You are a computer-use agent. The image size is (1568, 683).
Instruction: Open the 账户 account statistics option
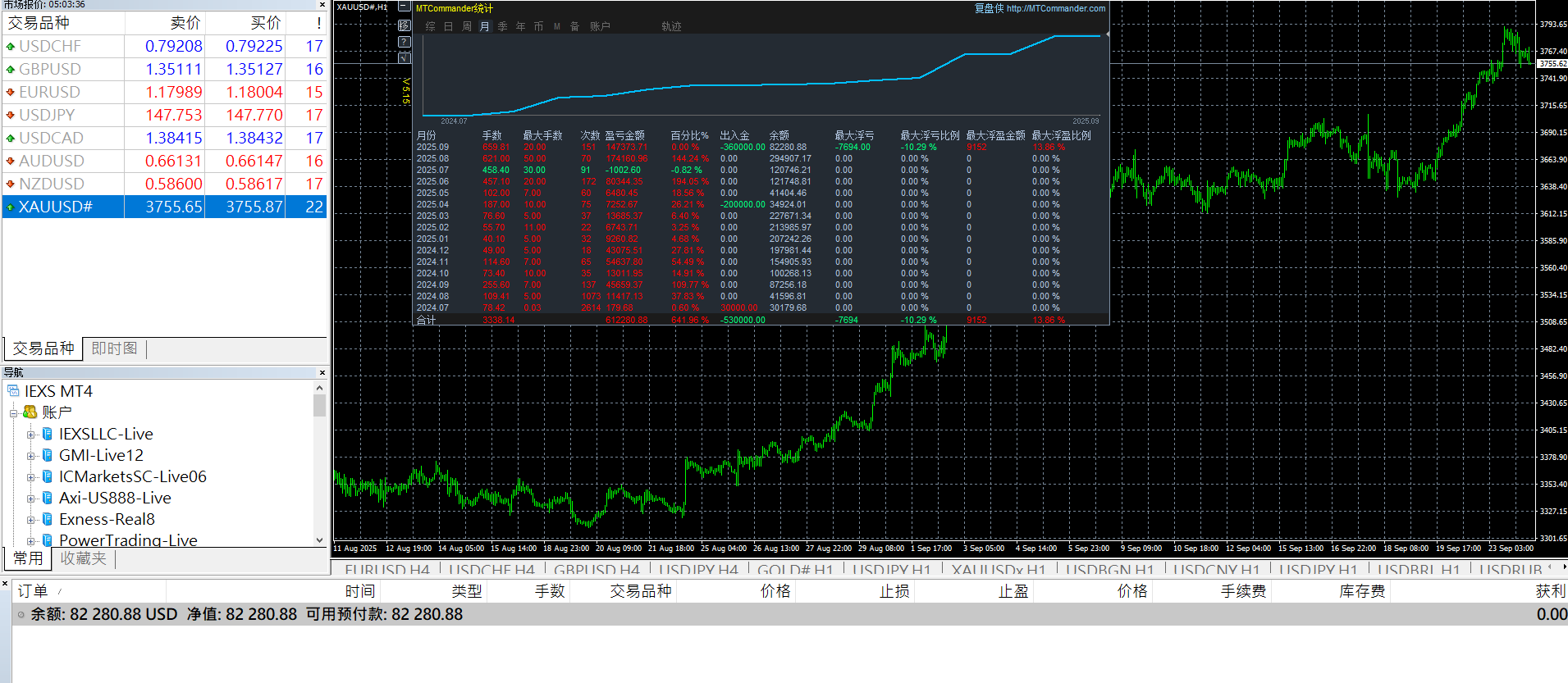pos(600,27)
